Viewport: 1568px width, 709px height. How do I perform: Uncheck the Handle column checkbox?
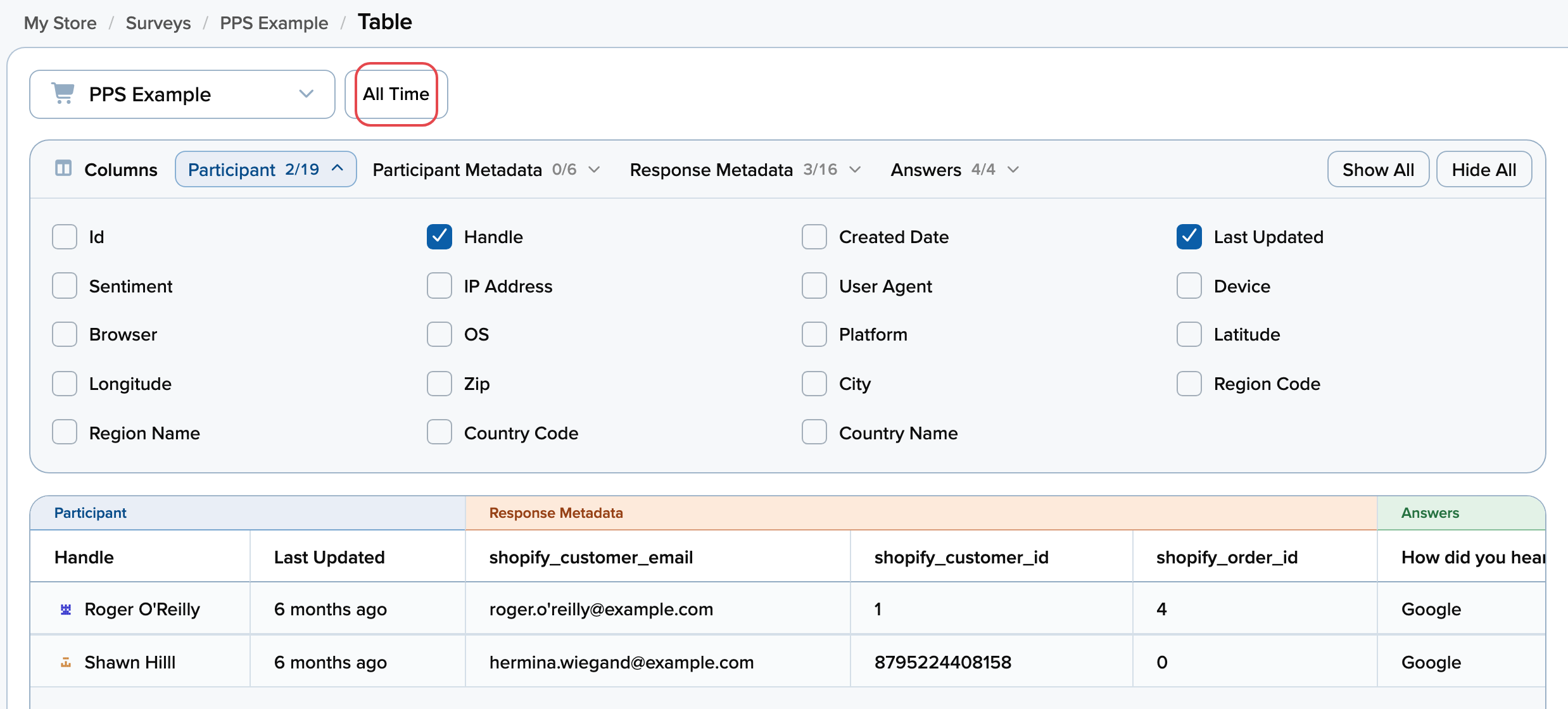tap(439, 237)
